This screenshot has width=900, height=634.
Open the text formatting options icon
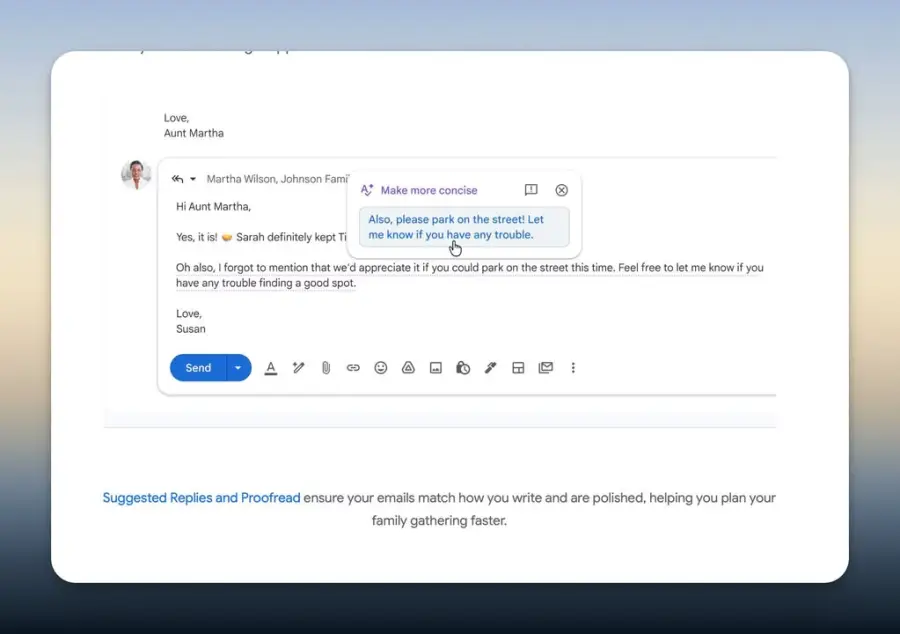(271, 368)
